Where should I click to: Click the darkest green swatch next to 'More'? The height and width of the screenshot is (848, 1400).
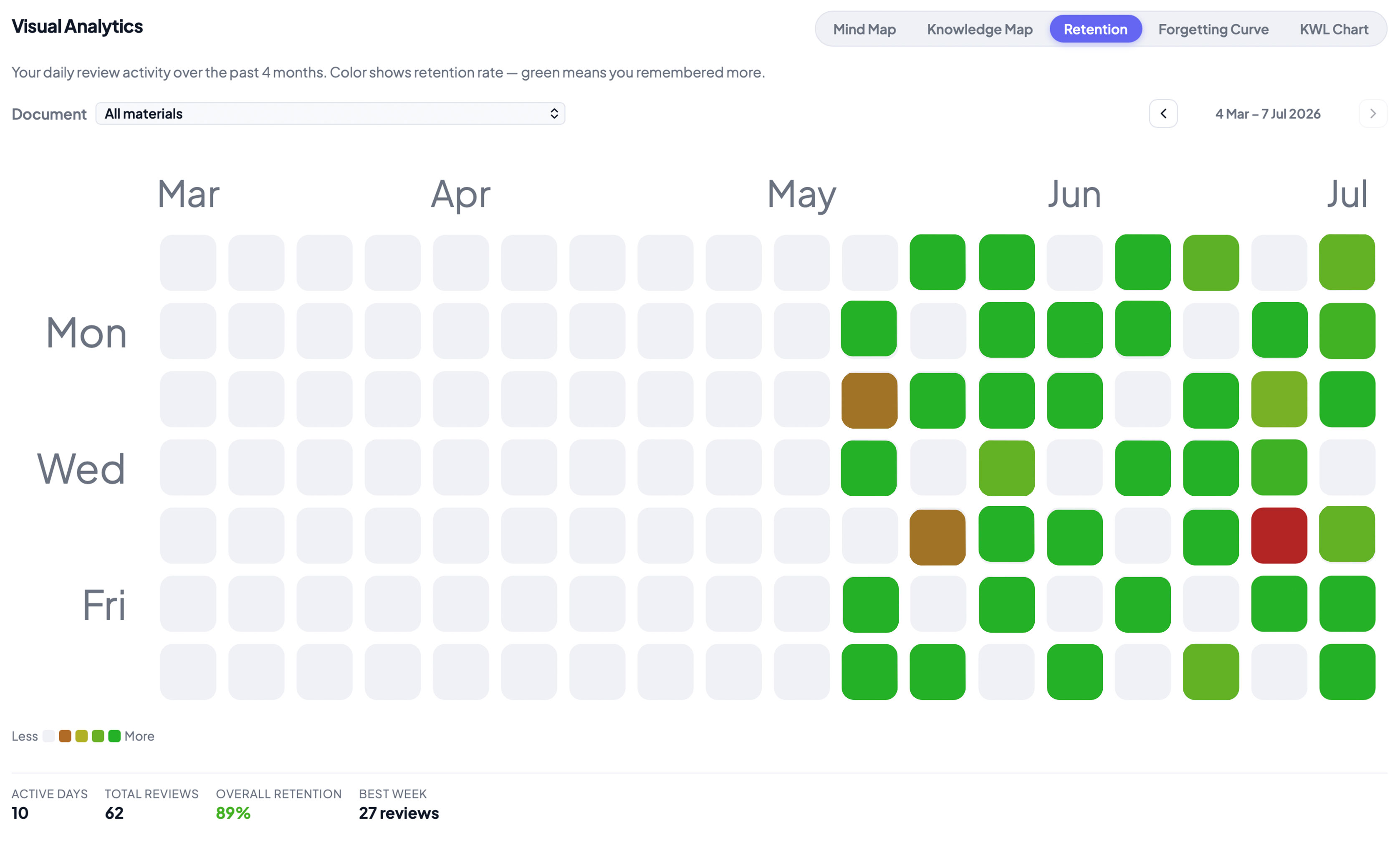[x=114, y=736]
